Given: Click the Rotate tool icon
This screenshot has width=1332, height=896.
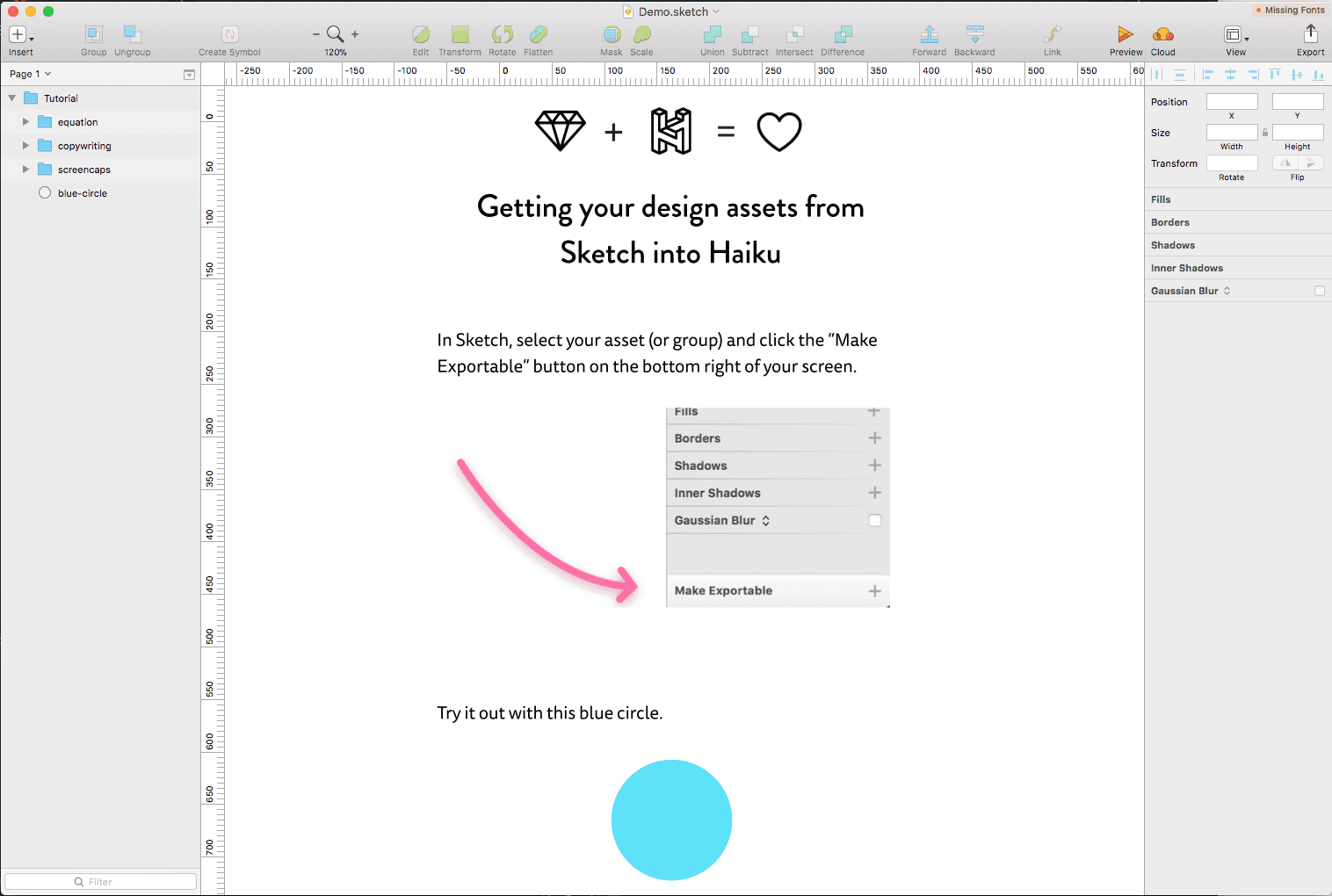Looking at the screenshot, I should [502, 34].
